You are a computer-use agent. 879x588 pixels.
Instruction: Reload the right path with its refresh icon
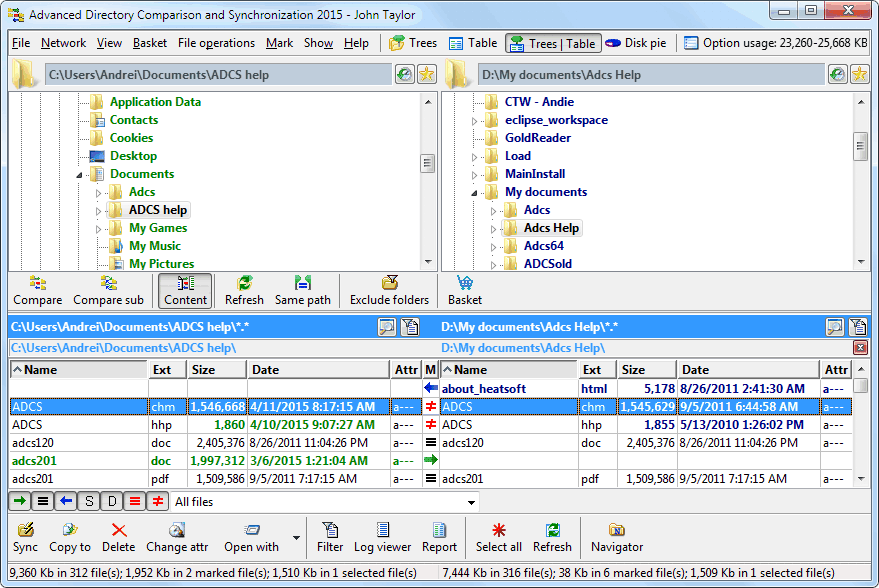837,74
